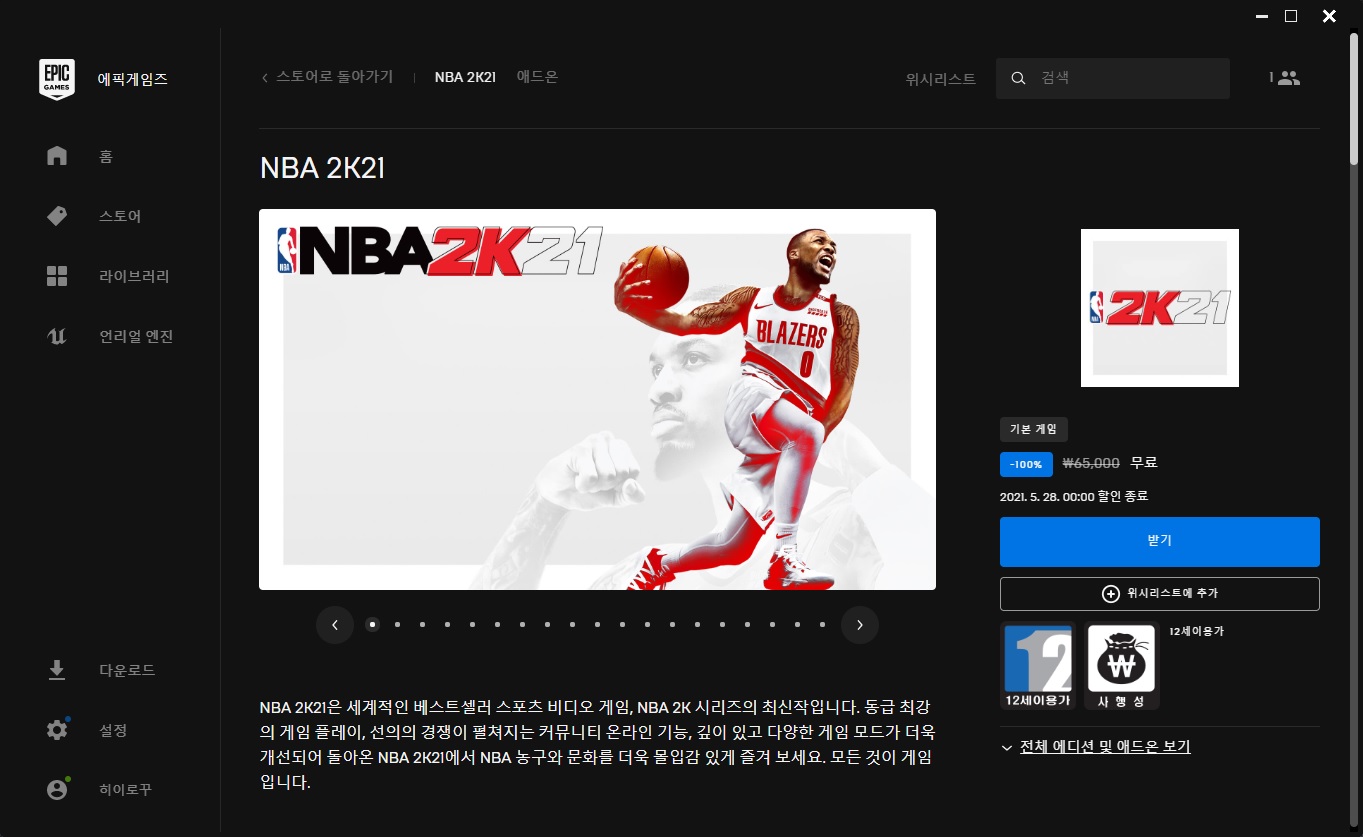Image resolution: width=1363 pixels, height=837 pixels.
Task: Click the -100% discount badge
Action: pyautogui.click(x=1026, y=464)
